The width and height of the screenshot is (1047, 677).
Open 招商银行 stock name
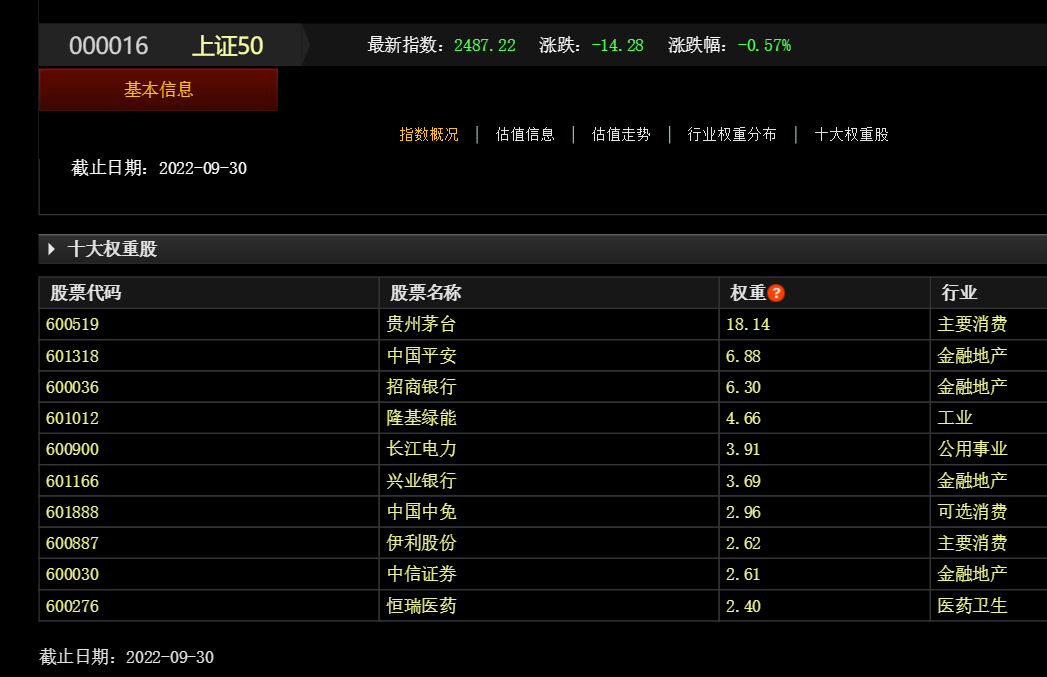(421, 387)
